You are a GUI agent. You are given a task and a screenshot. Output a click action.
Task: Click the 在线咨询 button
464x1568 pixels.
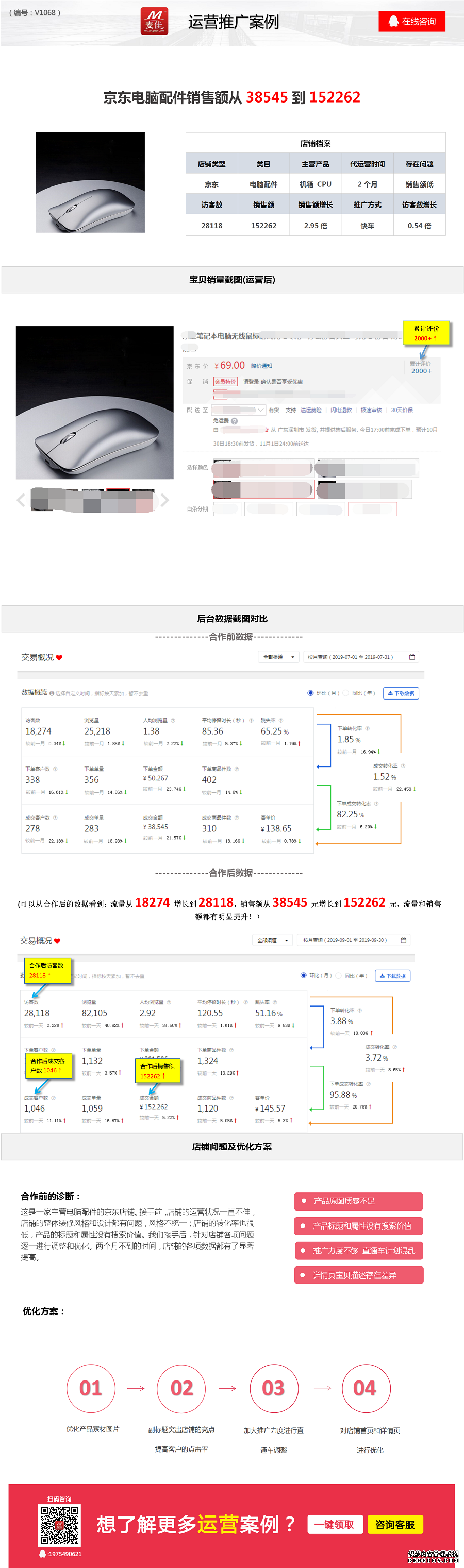pyautogui.click(x=412, y=21)
